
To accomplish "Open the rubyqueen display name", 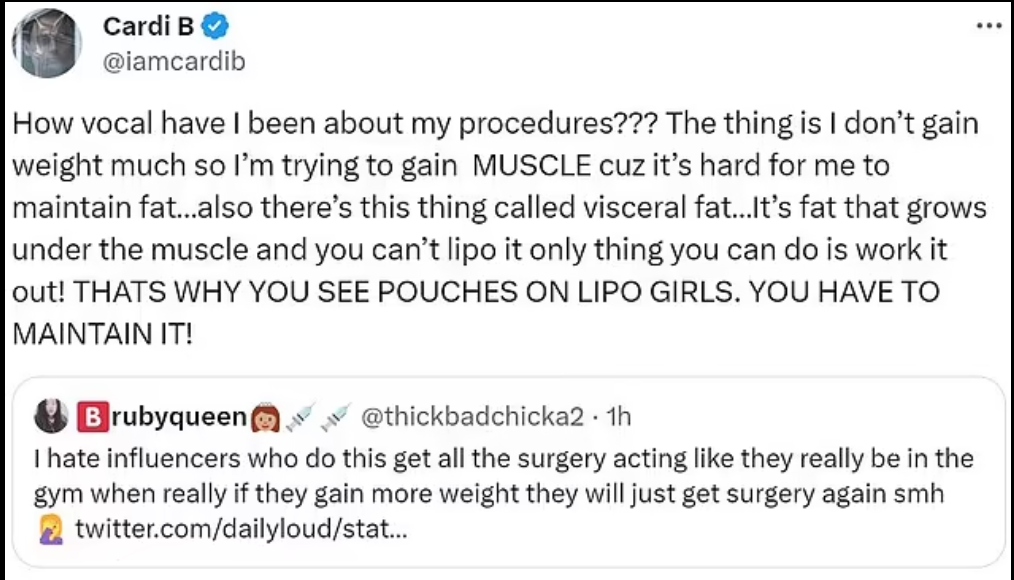I will point(178,416).
